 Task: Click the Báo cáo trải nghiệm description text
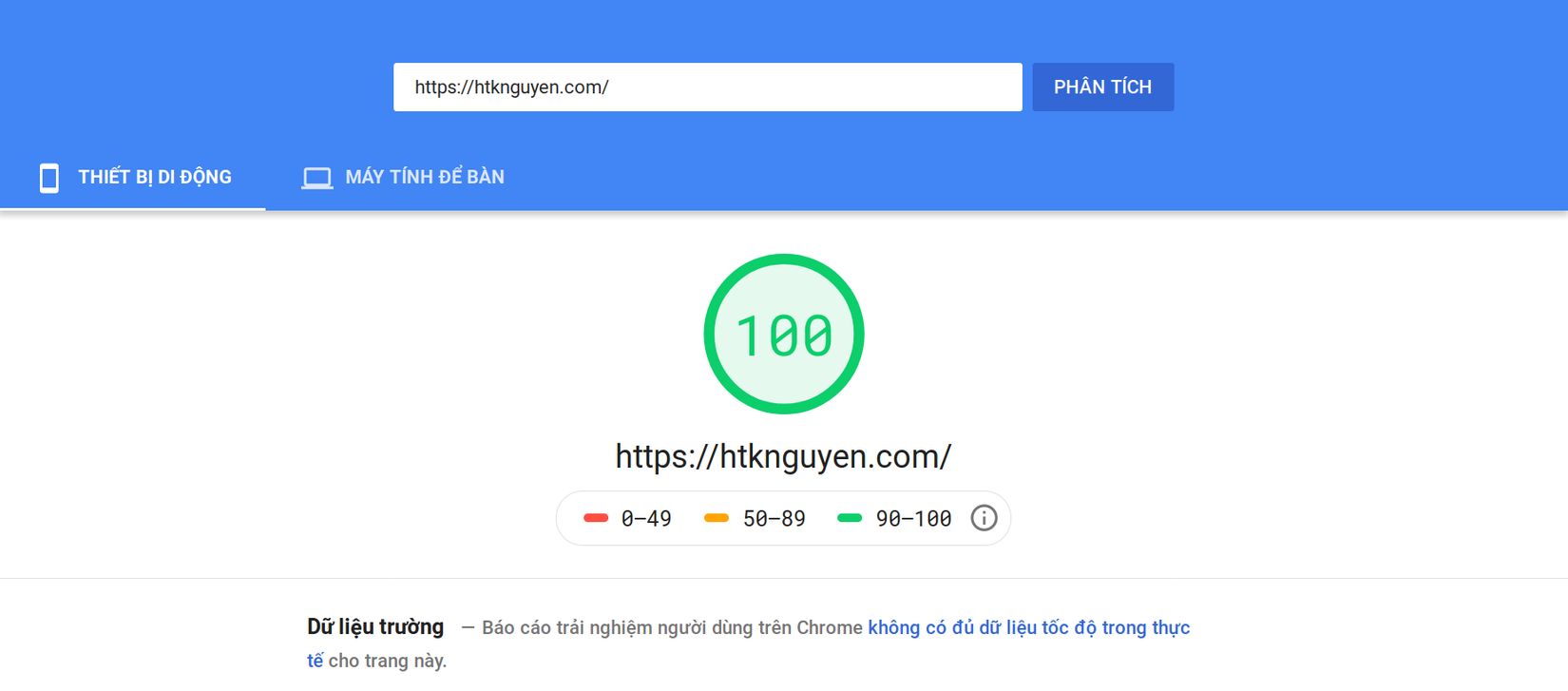pyautogui.click(x=672, y=628)
